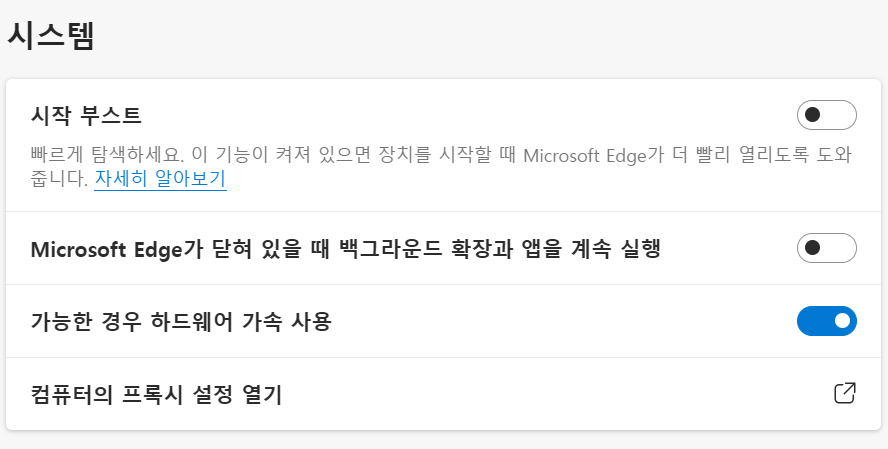Open the 자세히 알아보기 link
888x449 pixels.
point(160,178)
